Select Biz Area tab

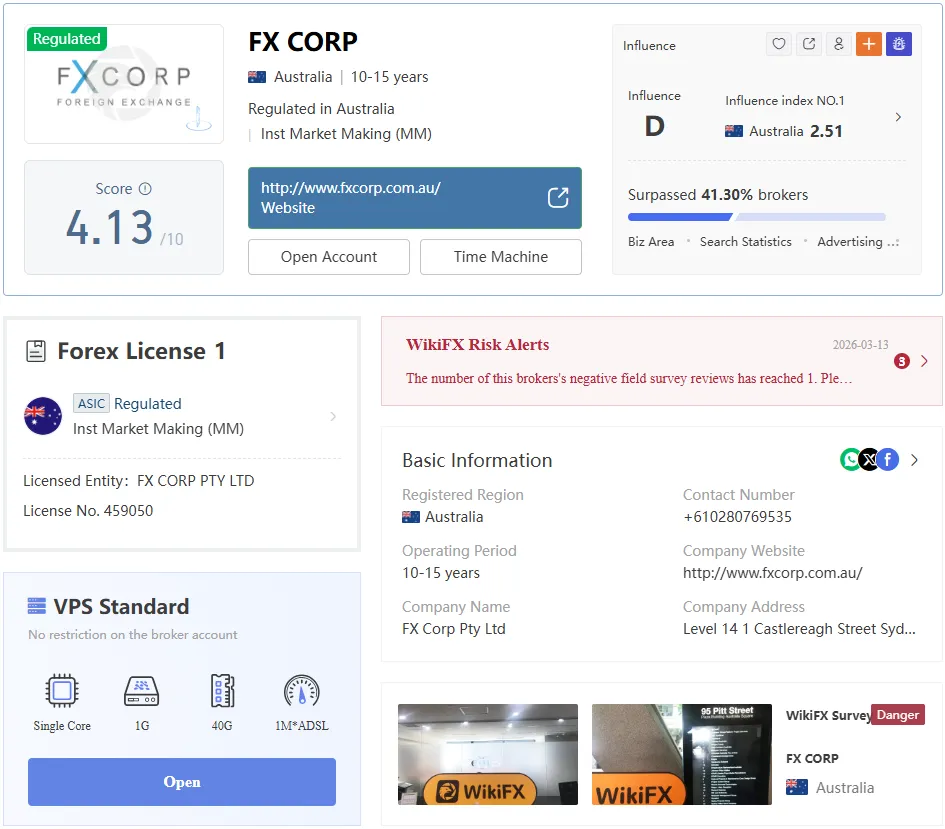click(x=651, y=242)
